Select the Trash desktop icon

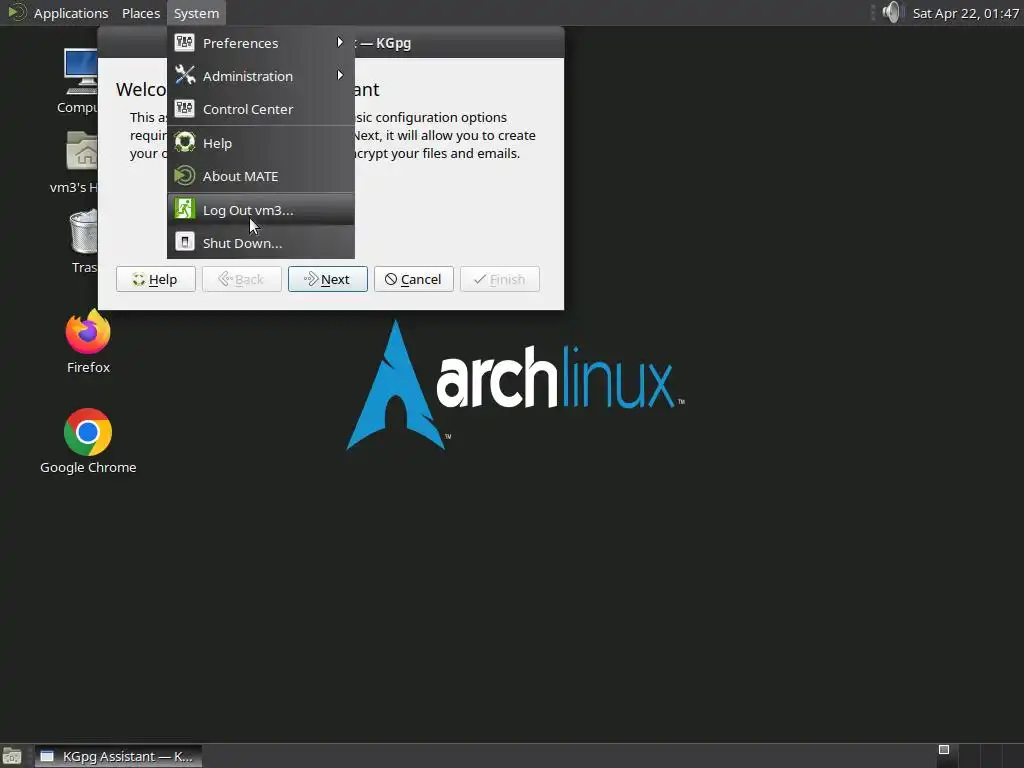click(84, 240)
